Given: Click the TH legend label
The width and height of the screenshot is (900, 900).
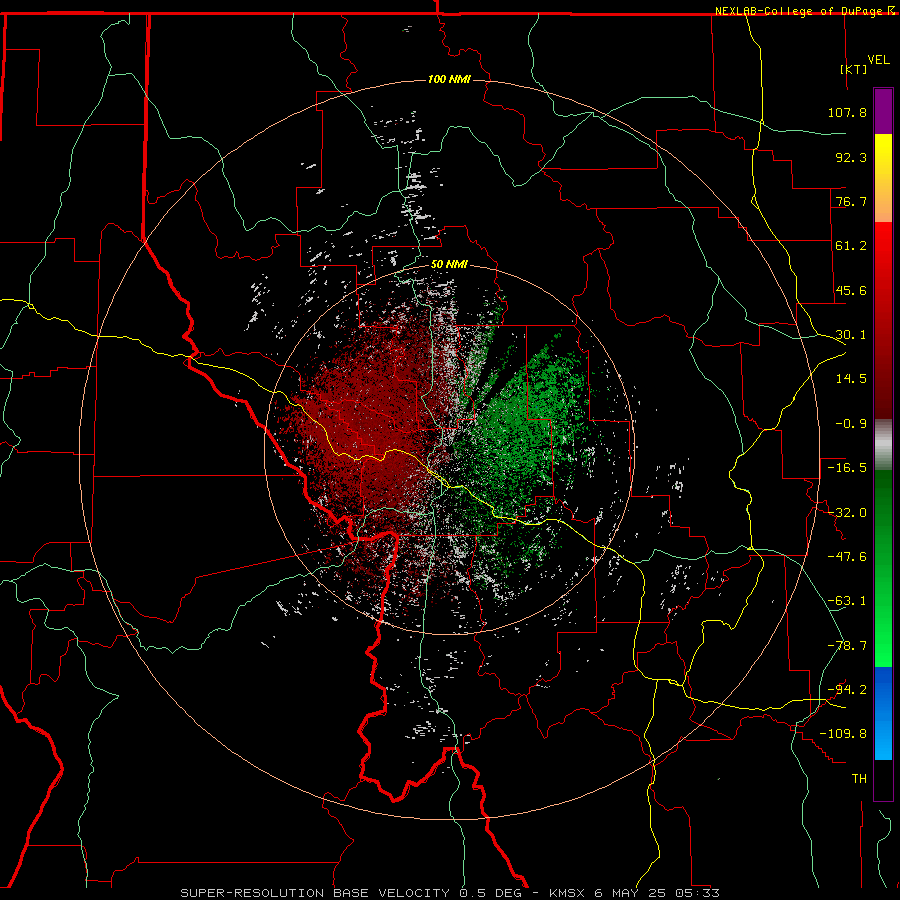Looking at the screenshot, I should click(x=859, y=779).
